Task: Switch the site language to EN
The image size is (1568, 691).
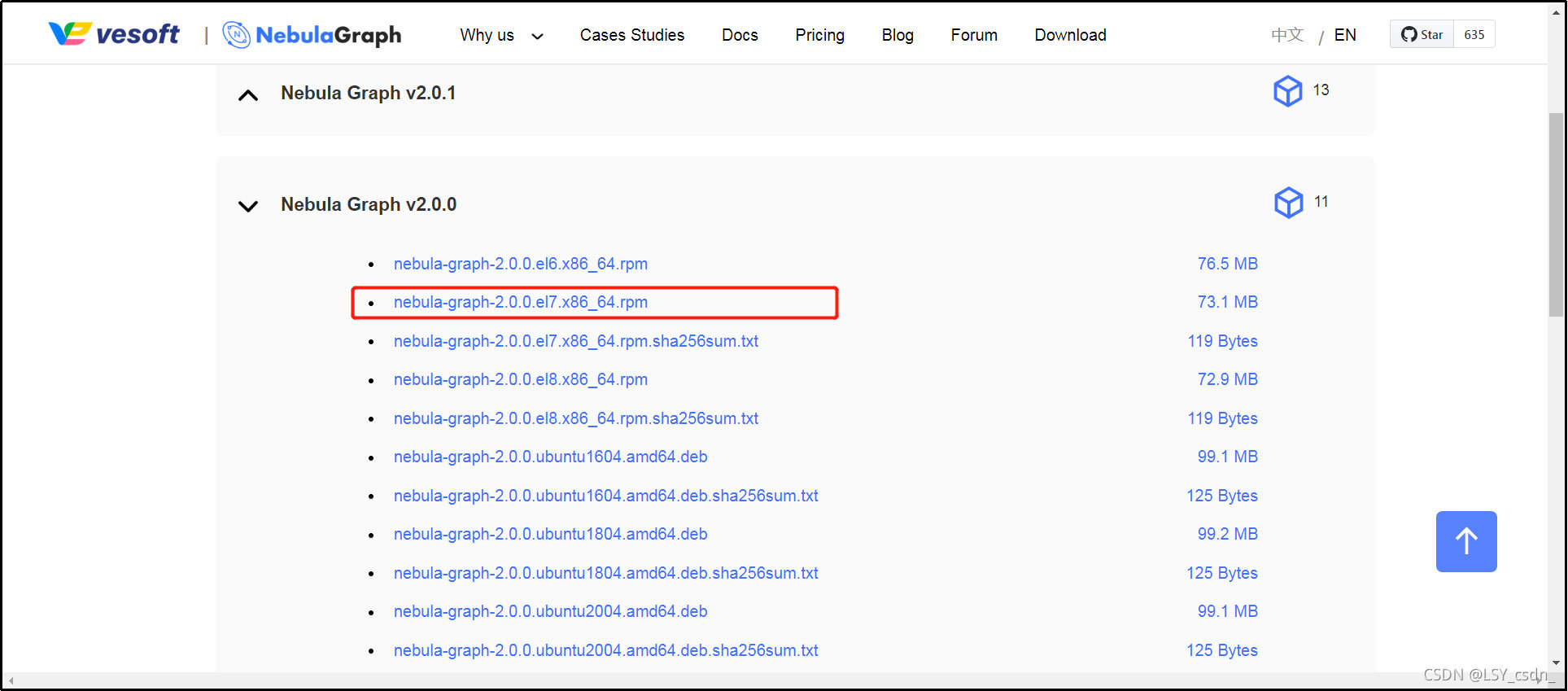Action: click(1345, 35)
